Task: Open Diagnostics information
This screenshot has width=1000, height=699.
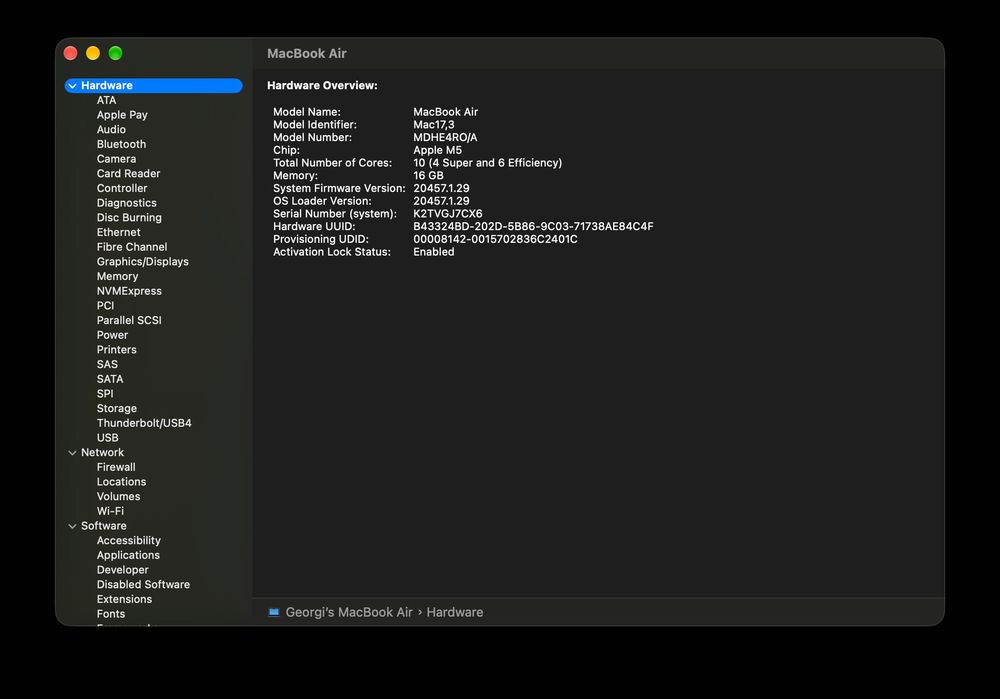Action: click(x=126, y=203)
